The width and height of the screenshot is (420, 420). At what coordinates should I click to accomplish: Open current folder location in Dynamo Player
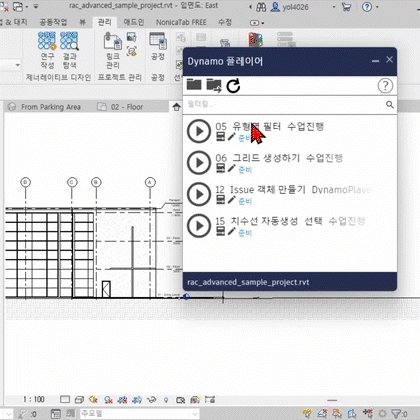(214, 85)
